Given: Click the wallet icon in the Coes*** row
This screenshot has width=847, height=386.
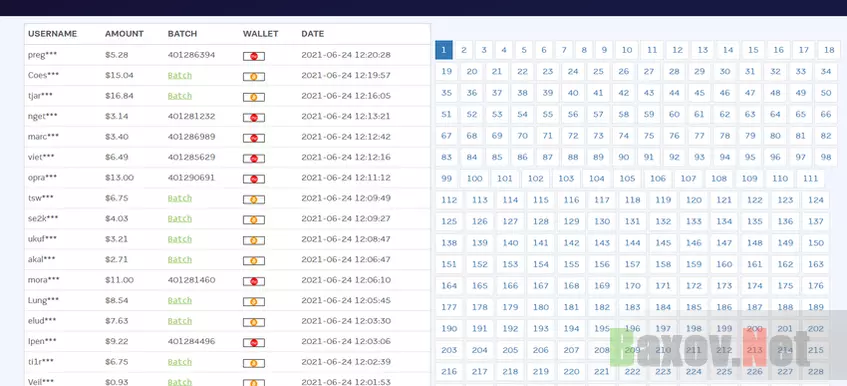Looking at the screenshot, I should coord(253,77).
